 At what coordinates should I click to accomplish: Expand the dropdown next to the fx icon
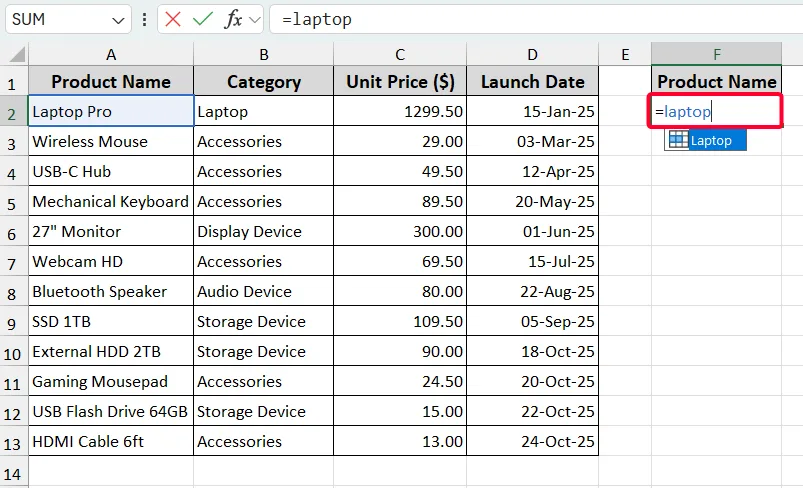[255, 20]
